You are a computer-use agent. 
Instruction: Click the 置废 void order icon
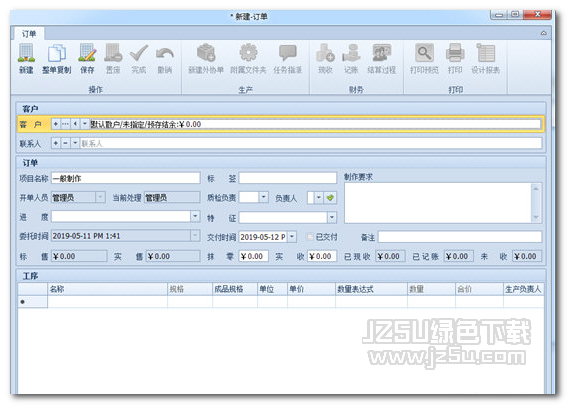(113, 53)
